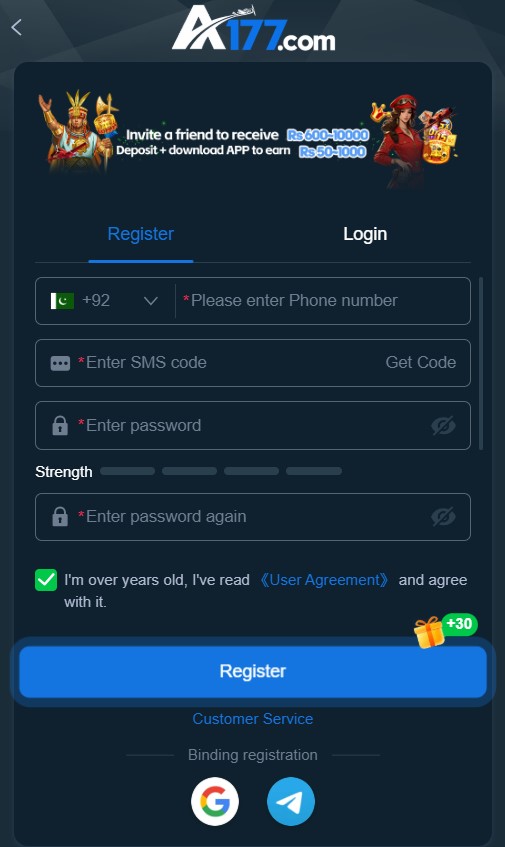The height and width of the screenshot is (847, 505).
Task: Click the Google sign-in icon
Action: 215,801
